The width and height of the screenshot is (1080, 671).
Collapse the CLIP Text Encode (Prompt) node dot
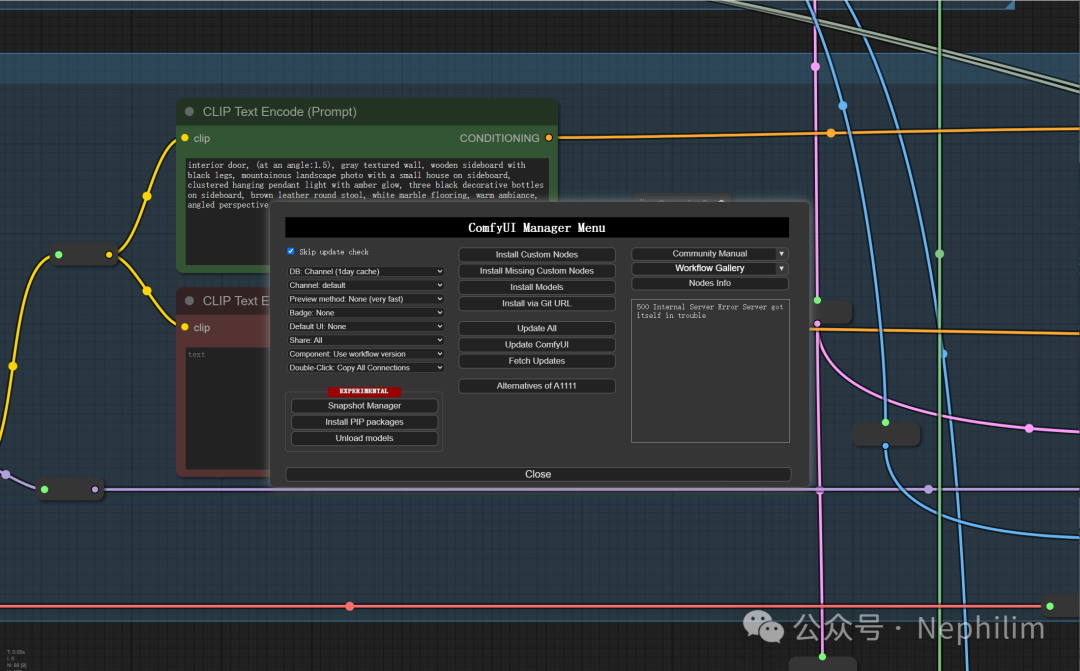pos(190,112)
